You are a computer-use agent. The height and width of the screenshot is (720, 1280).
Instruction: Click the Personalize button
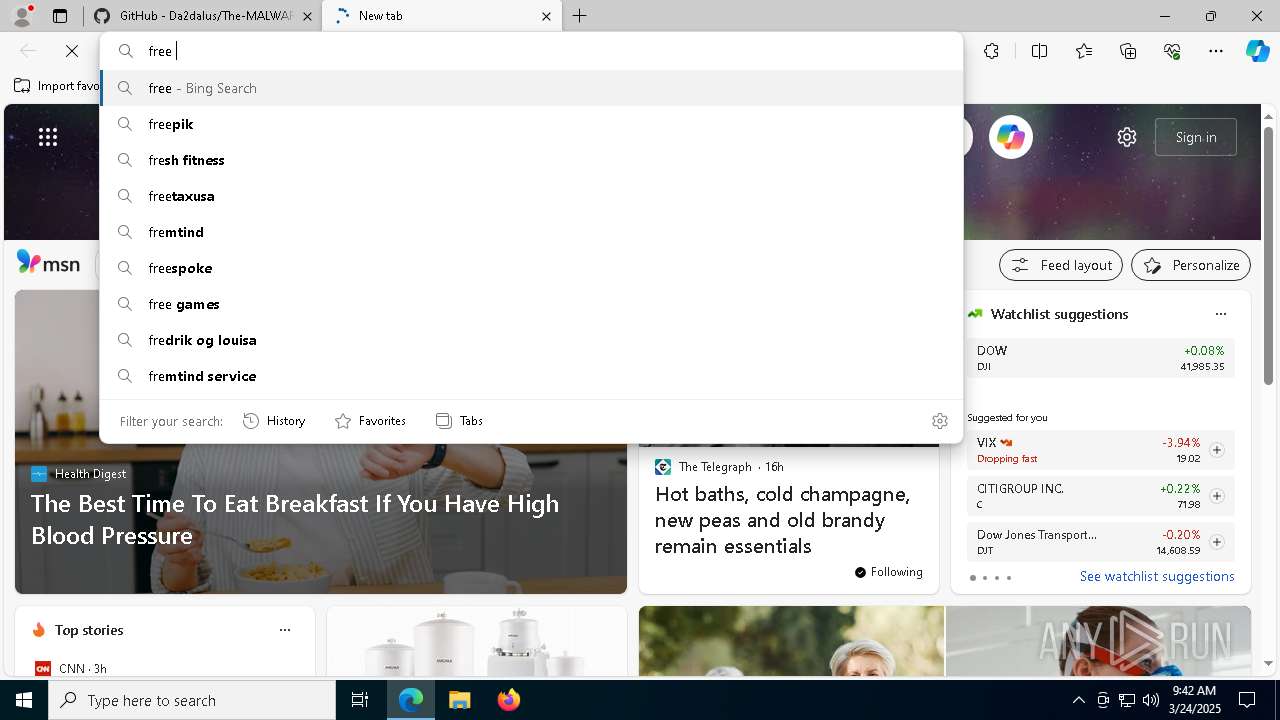tap(1191, 265)
